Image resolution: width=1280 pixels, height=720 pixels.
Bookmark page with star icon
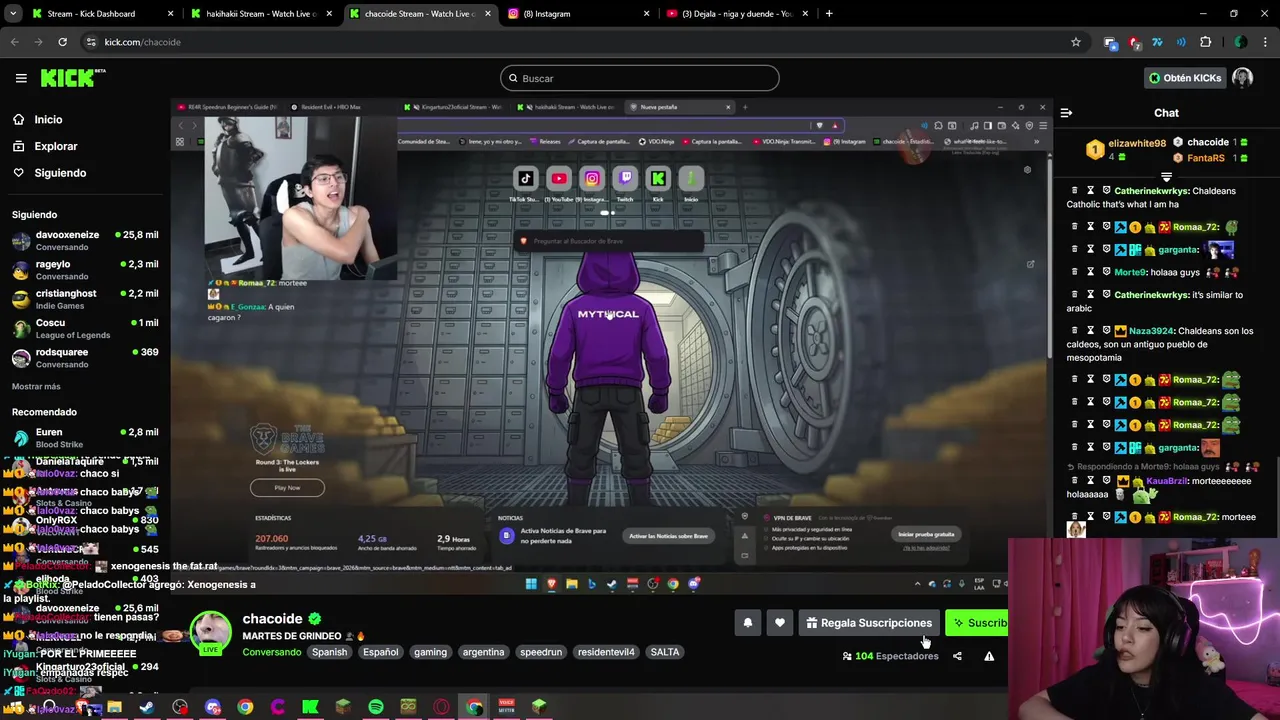click(x=1076, y=42)
